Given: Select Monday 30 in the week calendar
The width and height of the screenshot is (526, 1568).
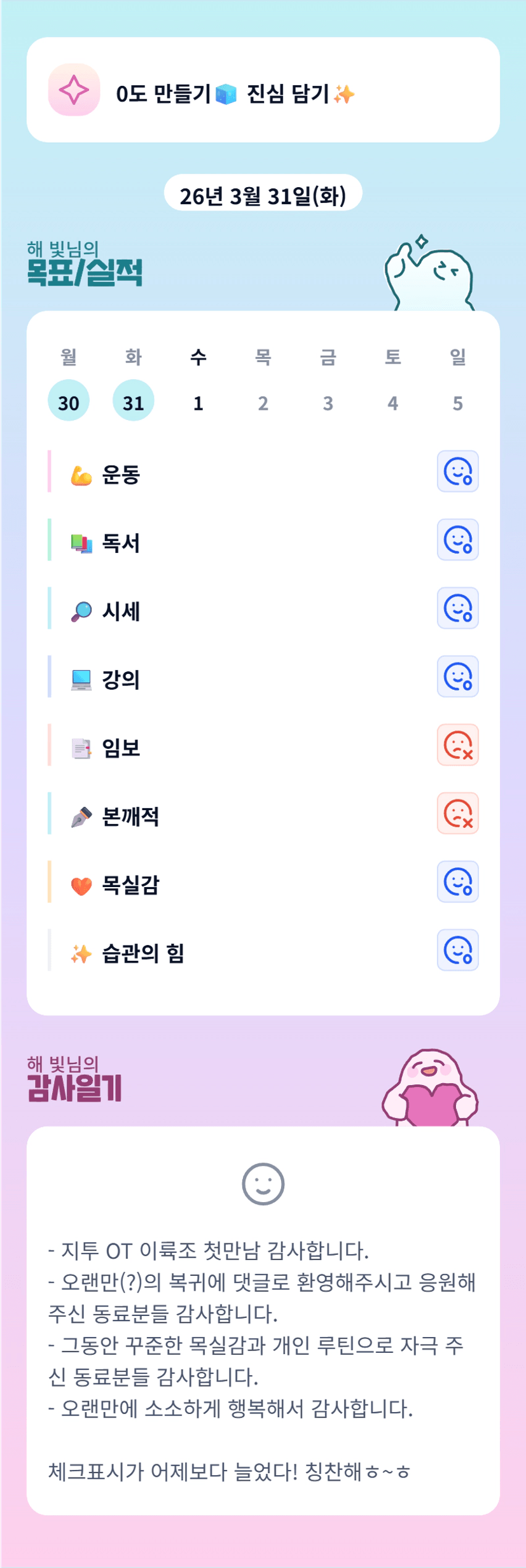Looking at the screenshot, I should click(69, 401).
